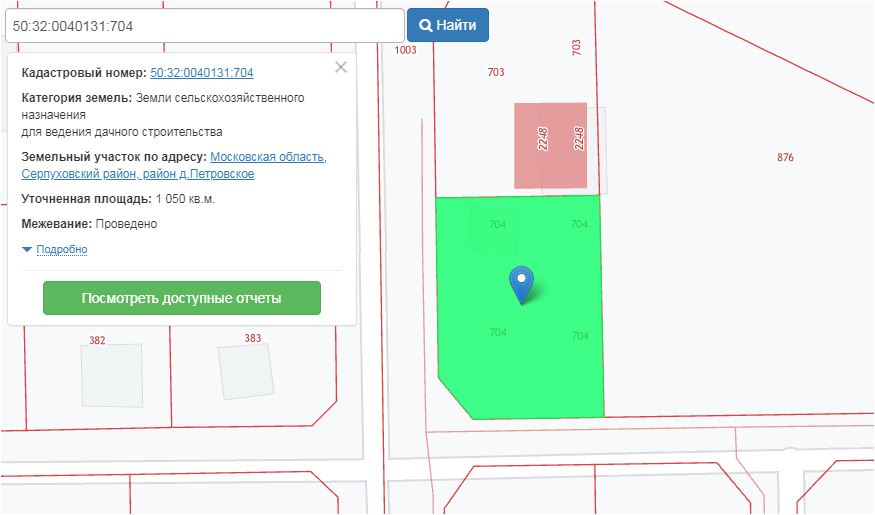Open the Московская область address link
The image size is (875, 515).
(268, 157)
